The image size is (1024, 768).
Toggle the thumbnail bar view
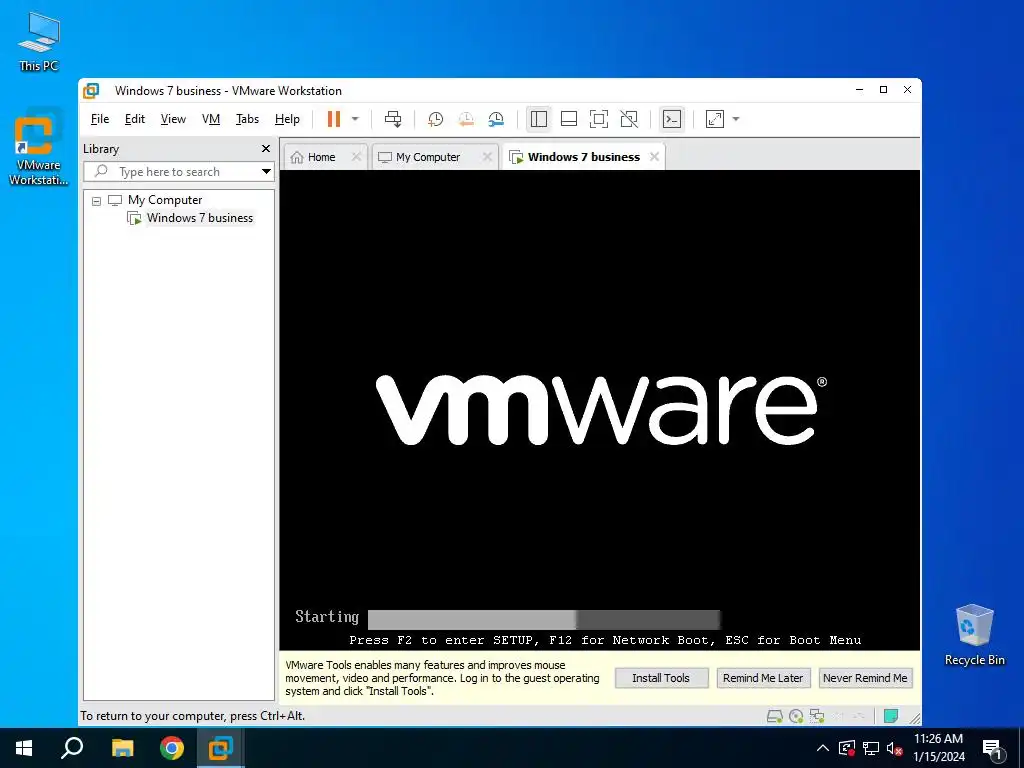pyautogui.click(x=569, y=119)
